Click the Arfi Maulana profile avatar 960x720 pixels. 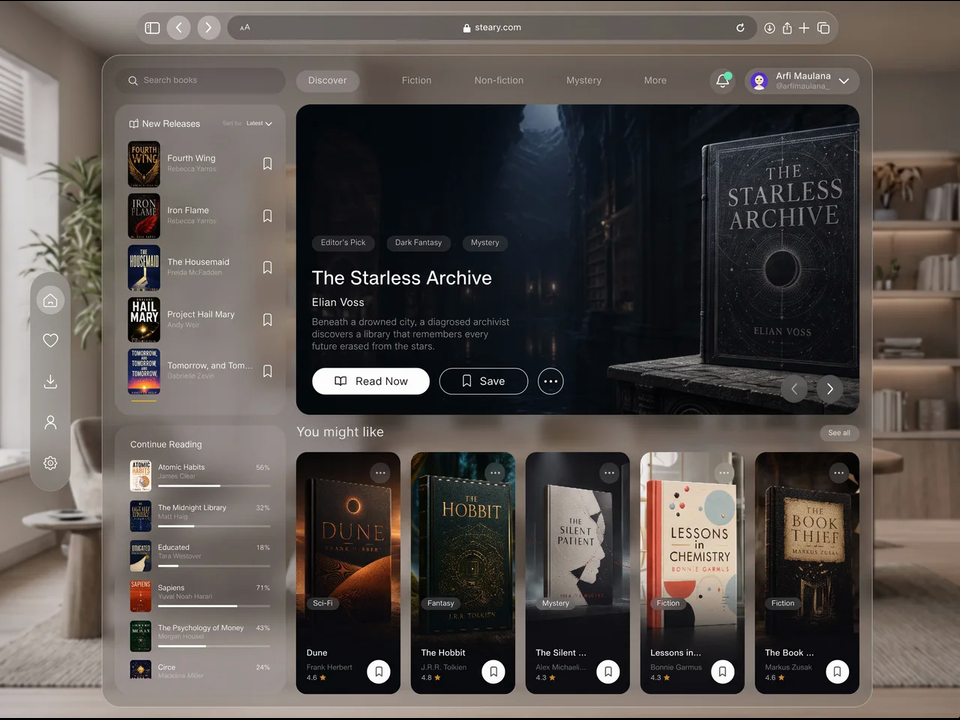point(759,81)
